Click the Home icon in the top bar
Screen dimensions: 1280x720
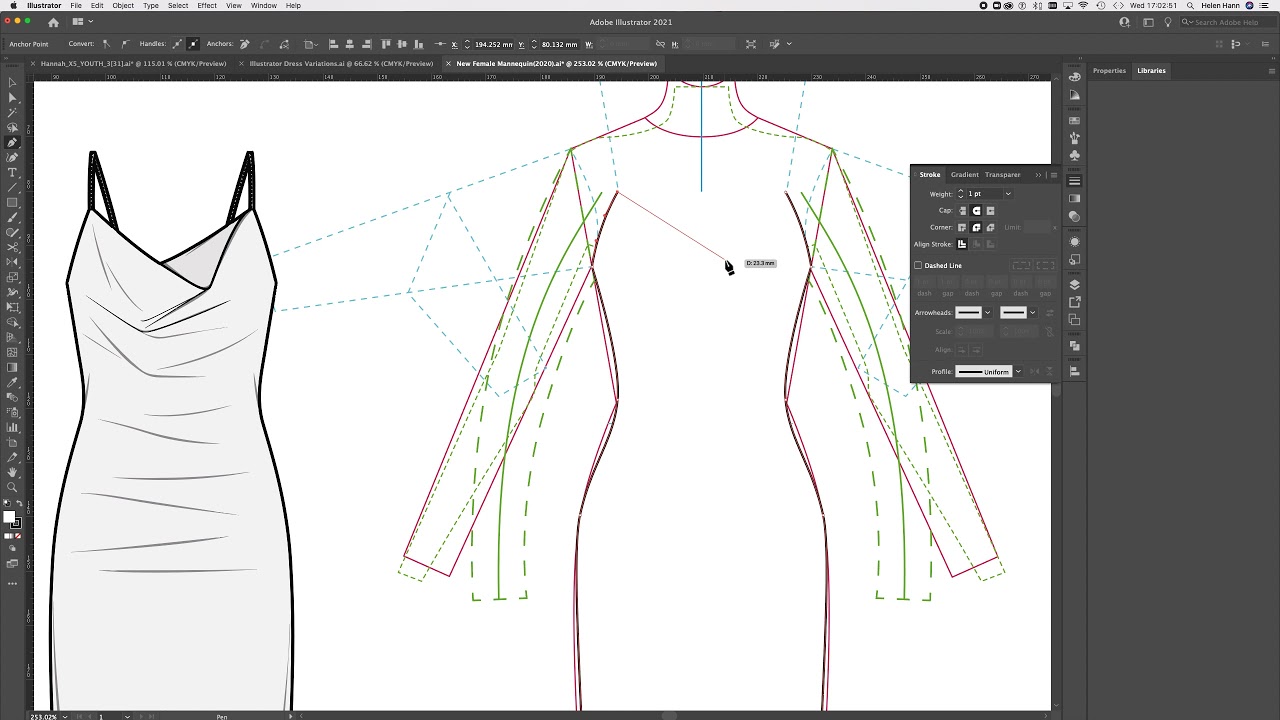[x=53, y=22]
